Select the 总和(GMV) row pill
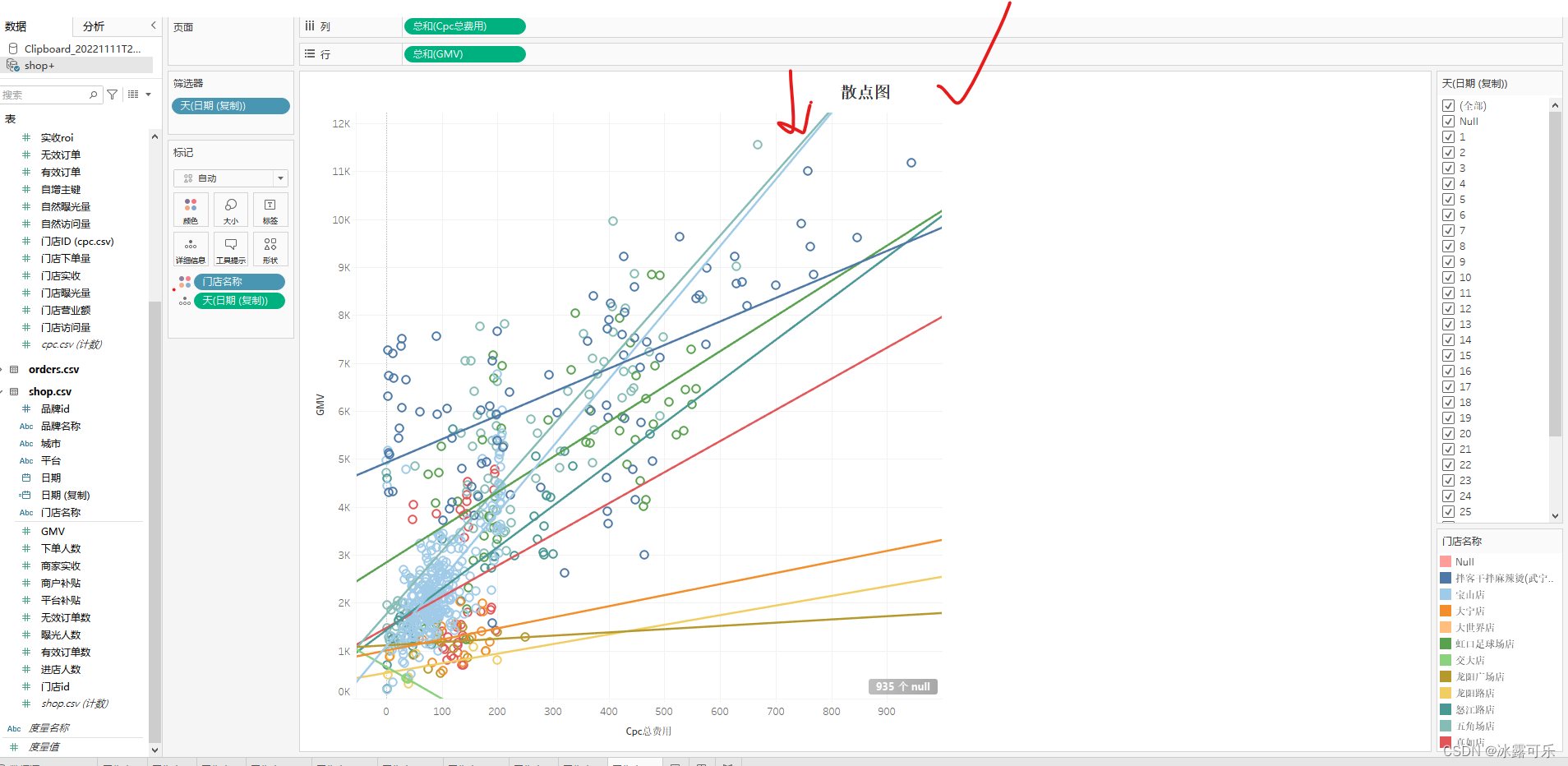Image resolution: width=1568 pixels, height=766 pixels. (x=464, y=54)
